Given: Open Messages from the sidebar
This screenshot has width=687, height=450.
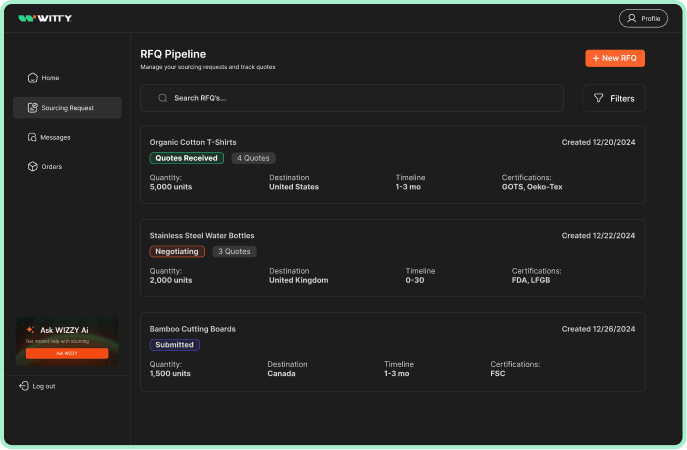Looking at the screenshot, I should point(55,137).
